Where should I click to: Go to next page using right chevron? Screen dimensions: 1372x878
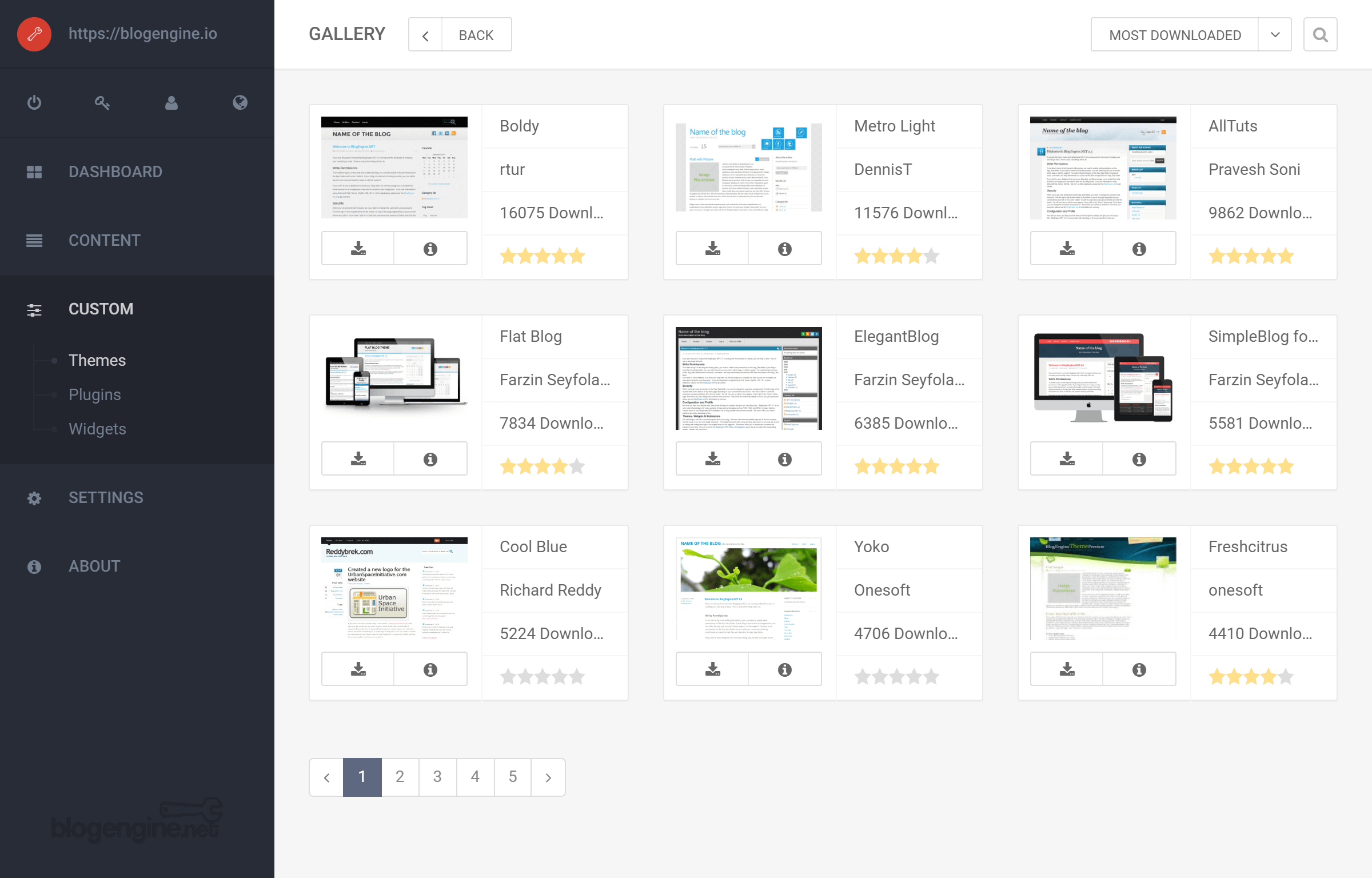[548, 777]
